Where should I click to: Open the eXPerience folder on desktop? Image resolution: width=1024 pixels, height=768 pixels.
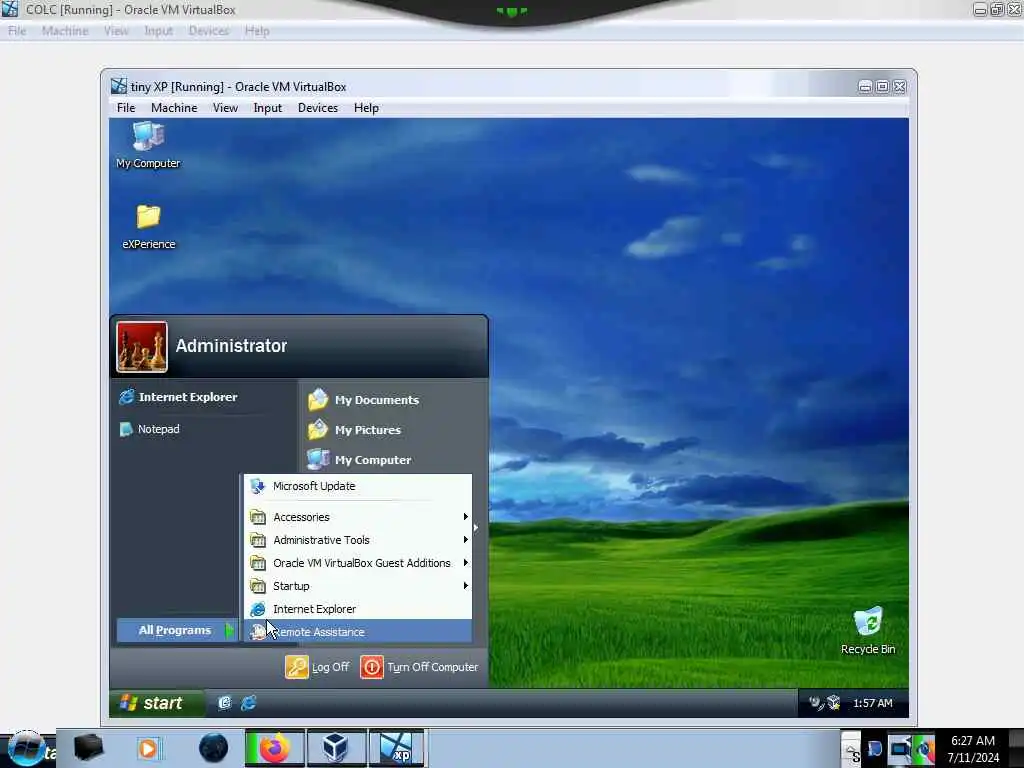148,227
